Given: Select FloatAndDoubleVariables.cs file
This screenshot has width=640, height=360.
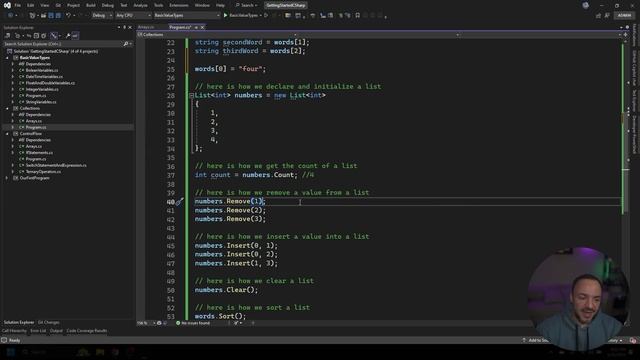Looking at the screenshot, I should click(x=50, y=83).
